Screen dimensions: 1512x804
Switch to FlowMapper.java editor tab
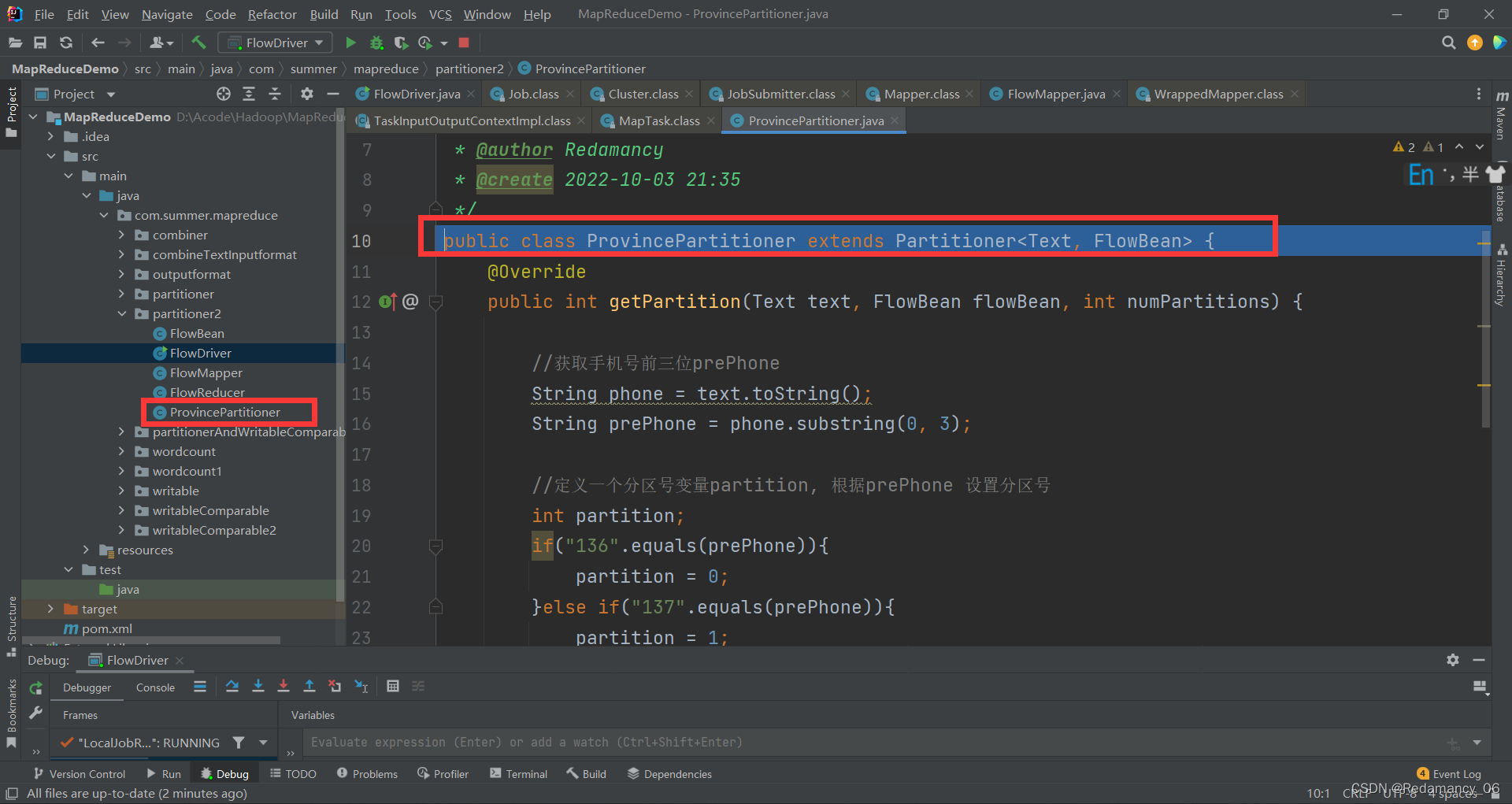pyautogui.click(x=1055, y=94)
